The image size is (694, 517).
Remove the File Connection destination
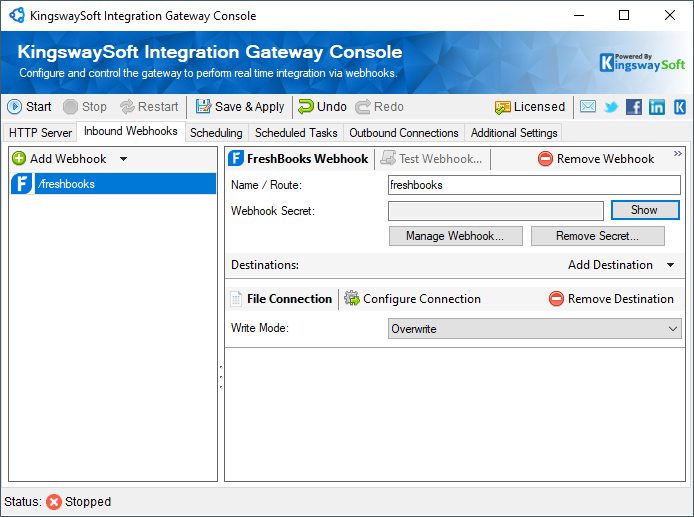[611, 299]
